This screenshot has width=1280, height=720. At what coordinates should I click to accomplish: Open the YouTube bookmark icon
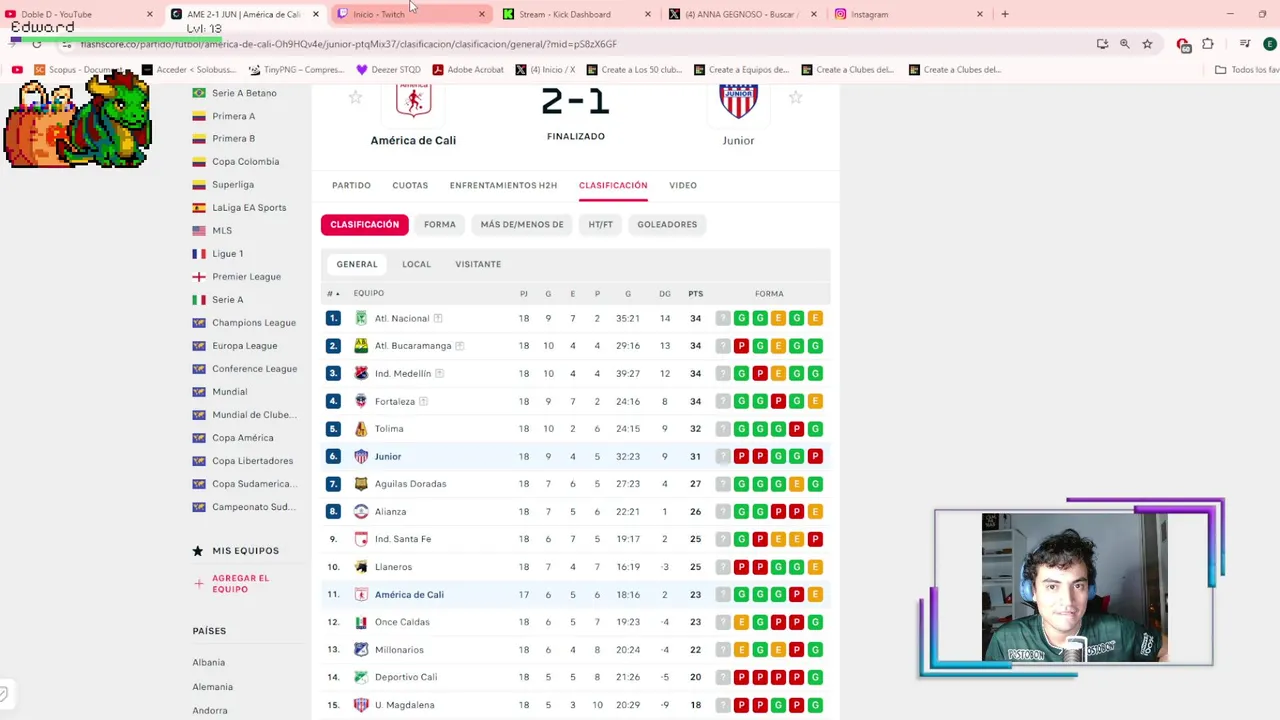pos(17,70)
